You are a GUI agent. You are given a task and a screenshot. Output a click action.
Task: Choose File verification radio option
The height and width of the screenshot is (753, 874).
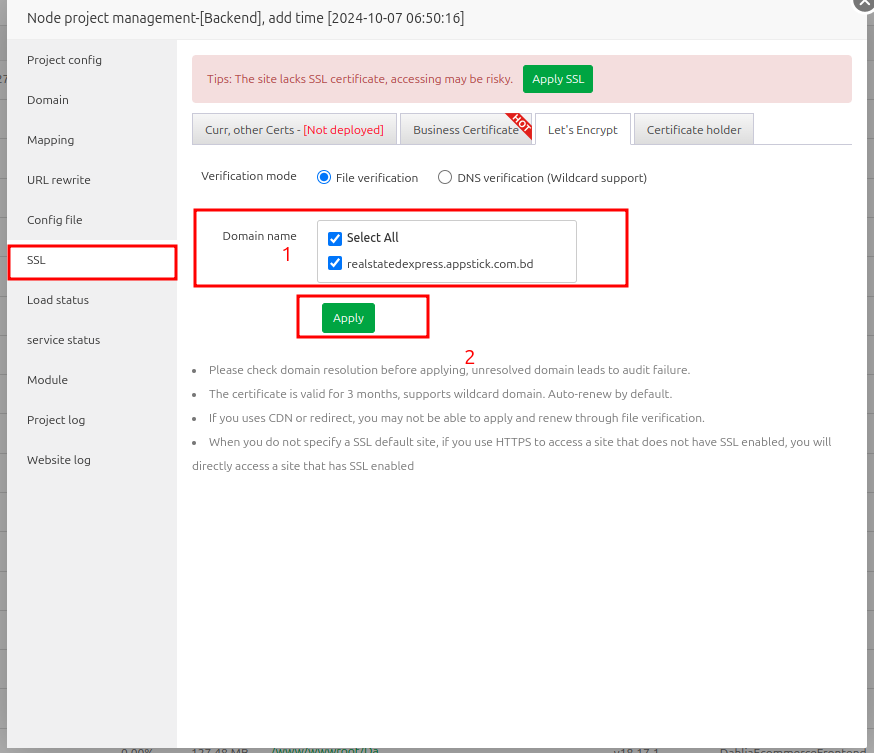pos(324,178)
